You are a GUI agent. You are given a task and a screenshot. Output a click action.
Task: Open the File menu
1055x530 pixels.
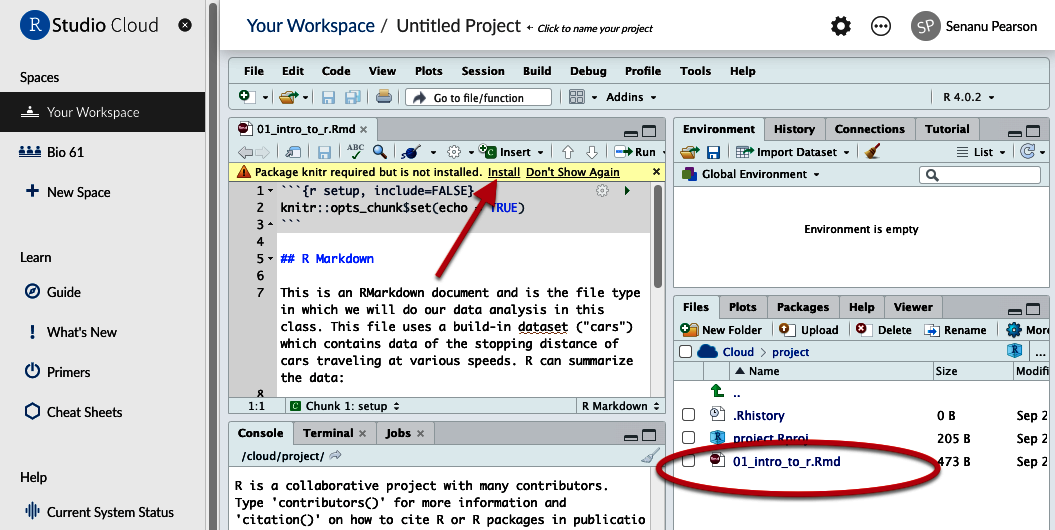(x=254, y=71)
